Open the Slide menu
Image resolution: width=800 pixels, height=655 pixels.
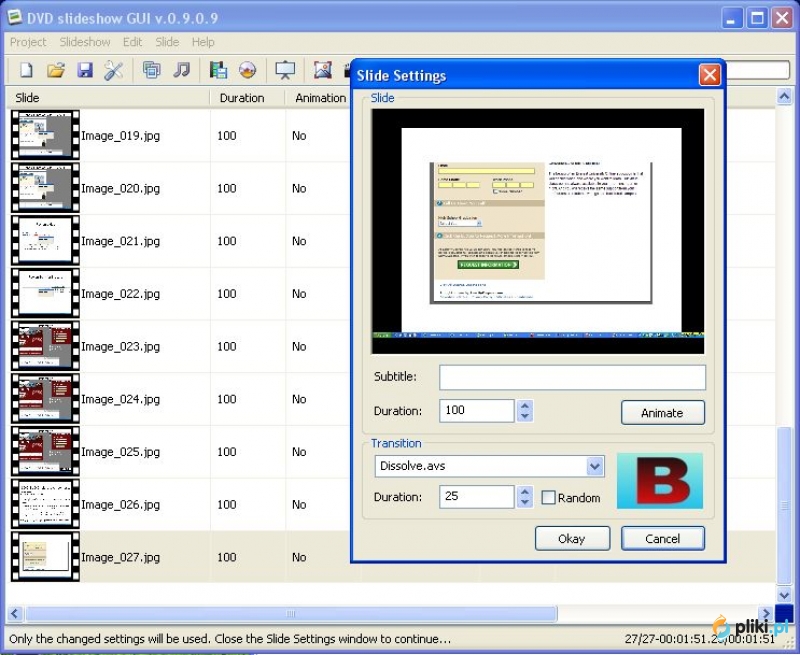pos(167,42)
